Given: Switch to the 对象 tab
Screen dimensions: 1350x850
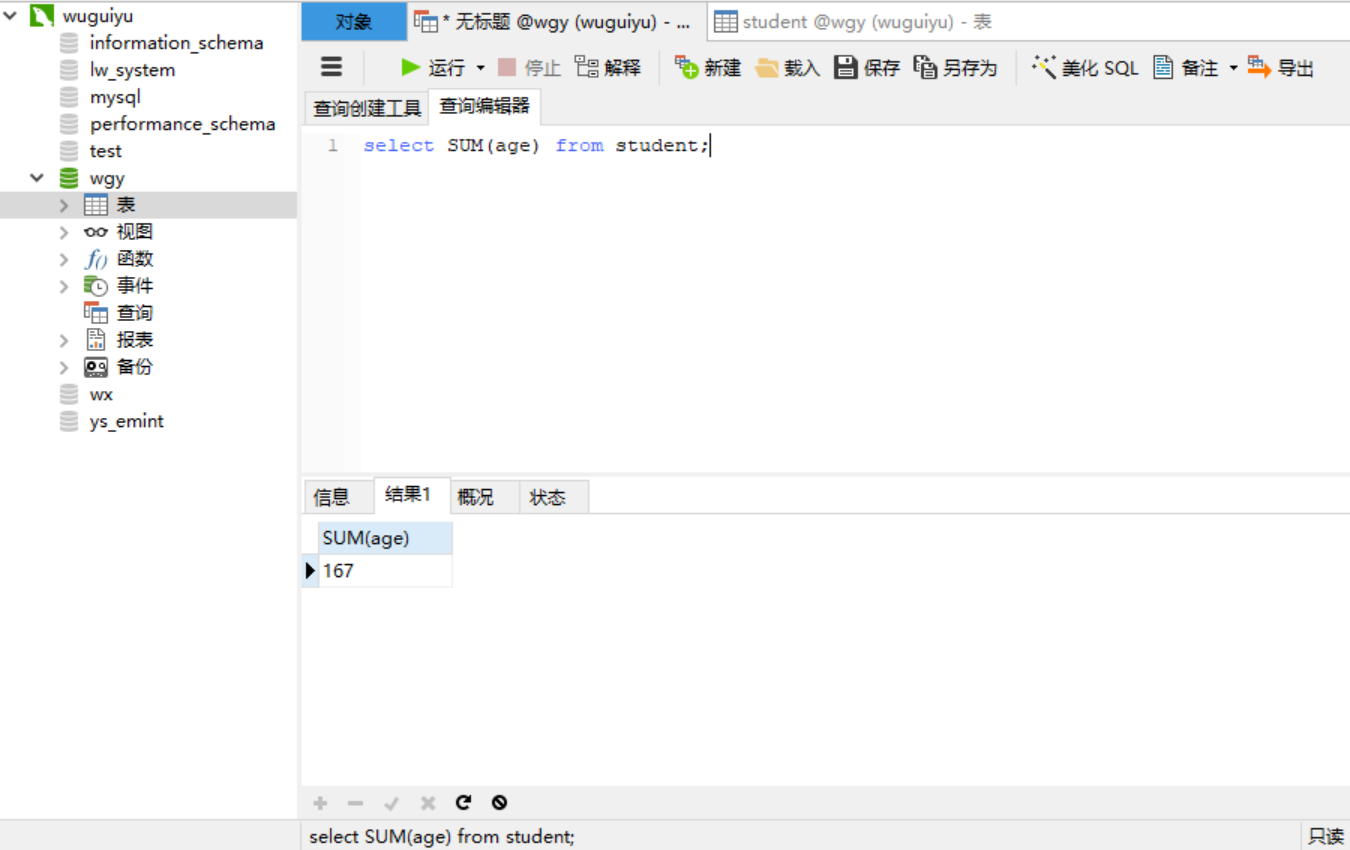Looking at the screenshot, I should coord(354,22).
